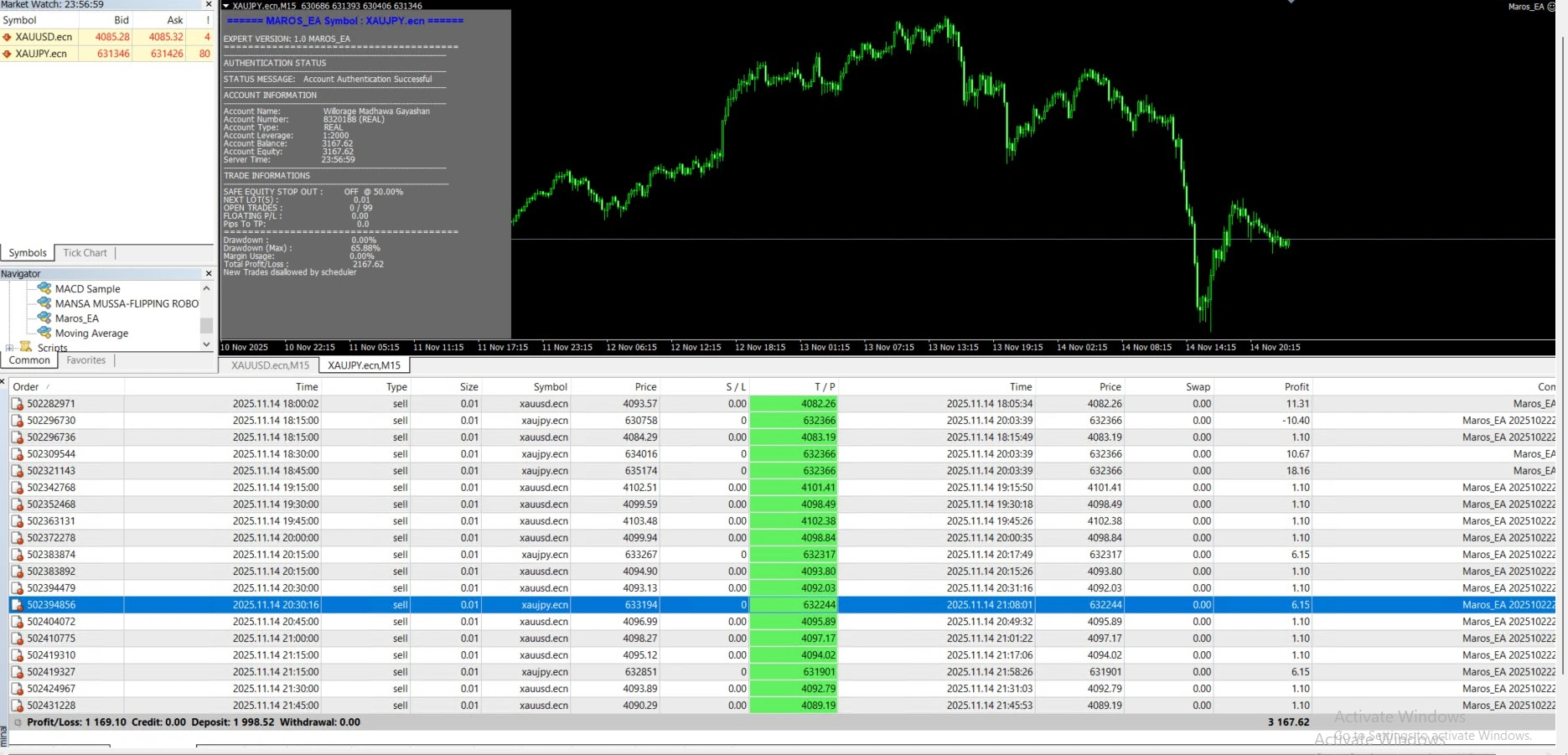Click the order icon for trade 502431228

[x=17, y=706]
